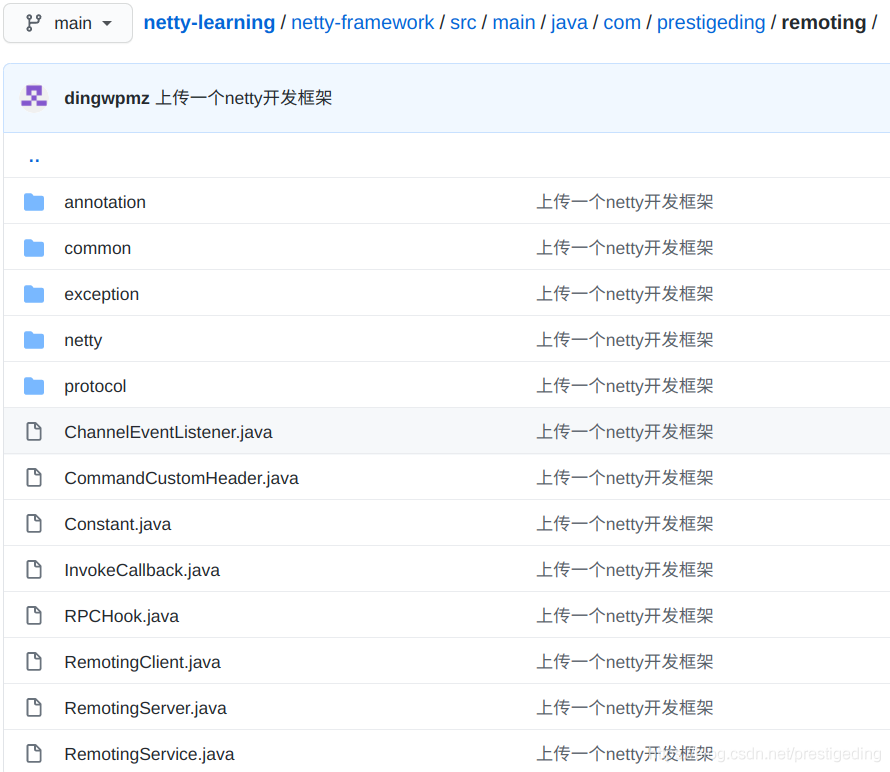Image resolution: width=890 pixels, height=772 pixels.
Task: Navigate to com breadcrumb folder
Action: click(622, 22)
